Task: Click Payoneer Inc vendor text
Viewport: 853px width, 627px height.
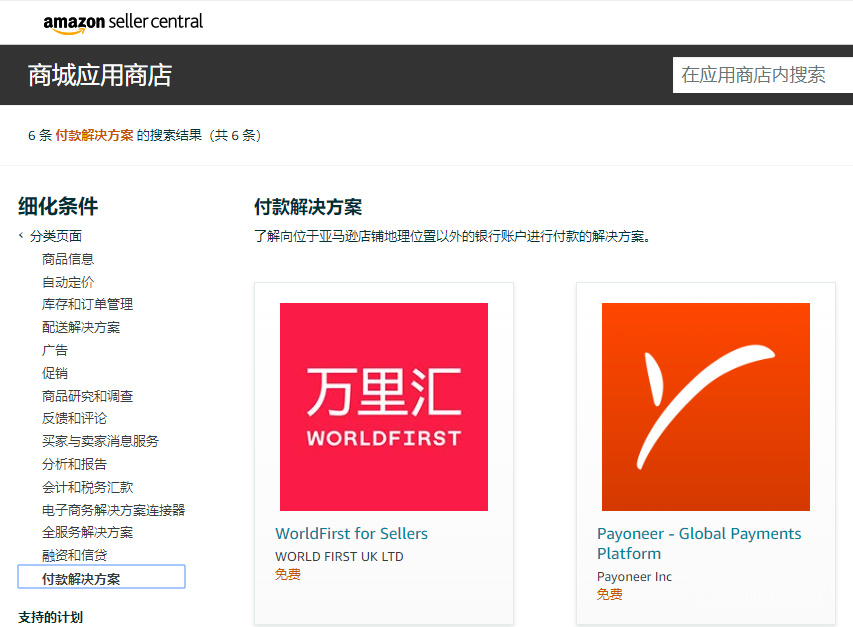Action: (634, 576)
